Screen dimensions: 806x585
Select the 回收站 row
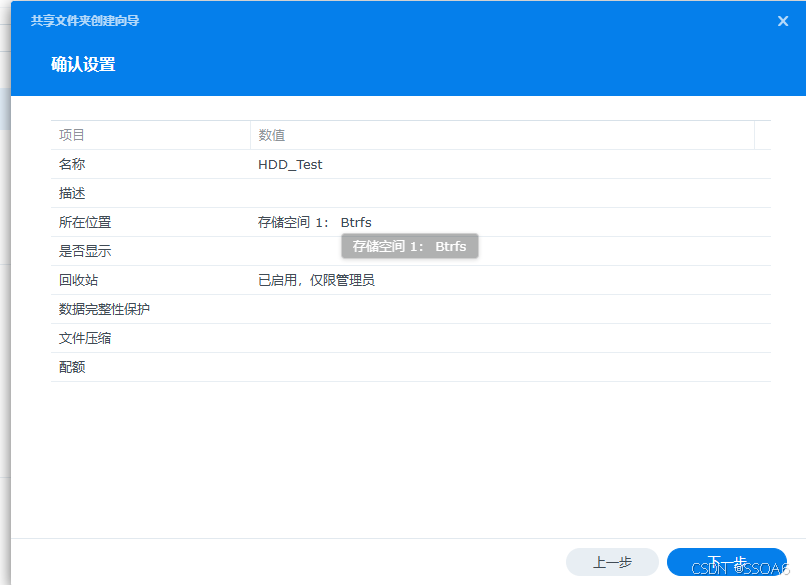pos(150,280)
